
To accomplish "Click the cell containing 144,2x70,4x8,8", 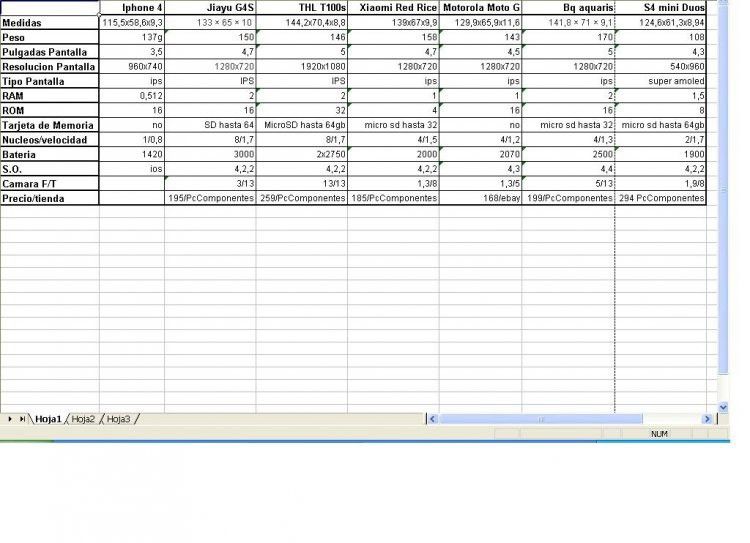I will click(x=302, y=22).
